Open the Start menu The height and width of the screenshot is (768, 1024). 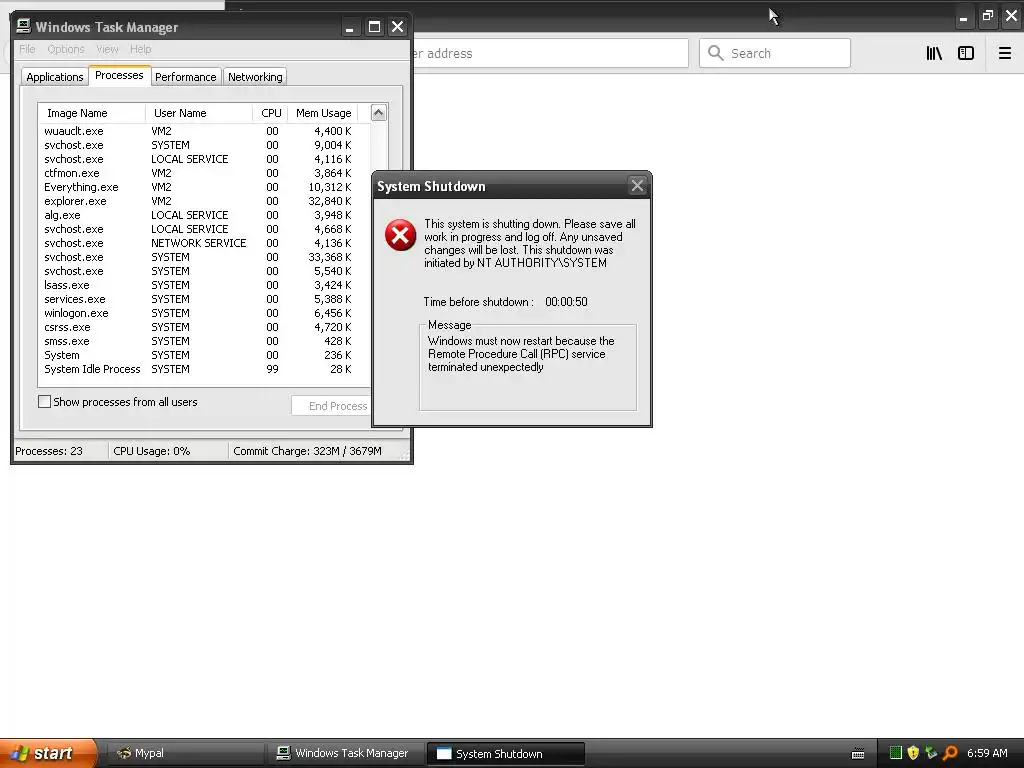point(48,753)
